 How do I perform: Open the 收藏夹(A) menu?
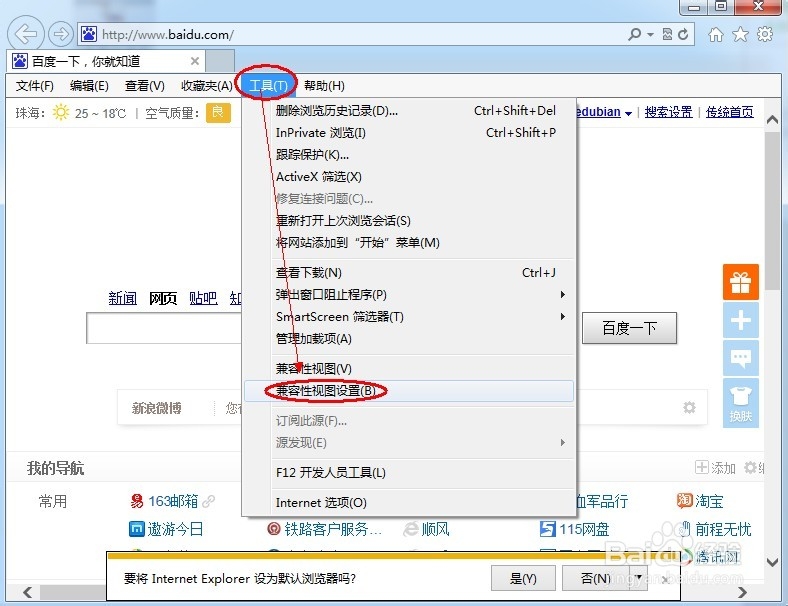coord(207,86)
